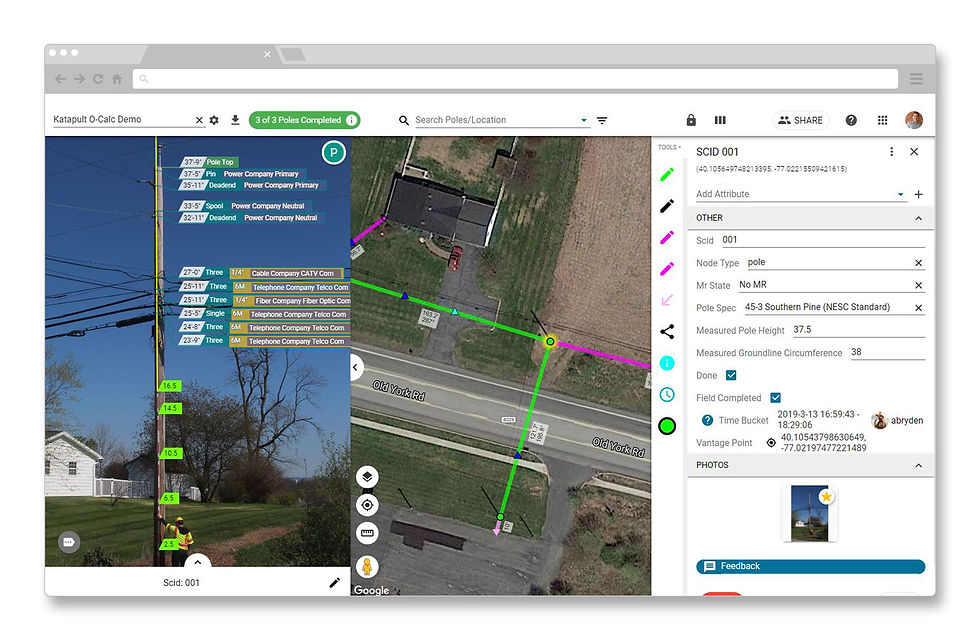
Task: Click the Measured Pole Height field
Action: [x=858, y=330]
